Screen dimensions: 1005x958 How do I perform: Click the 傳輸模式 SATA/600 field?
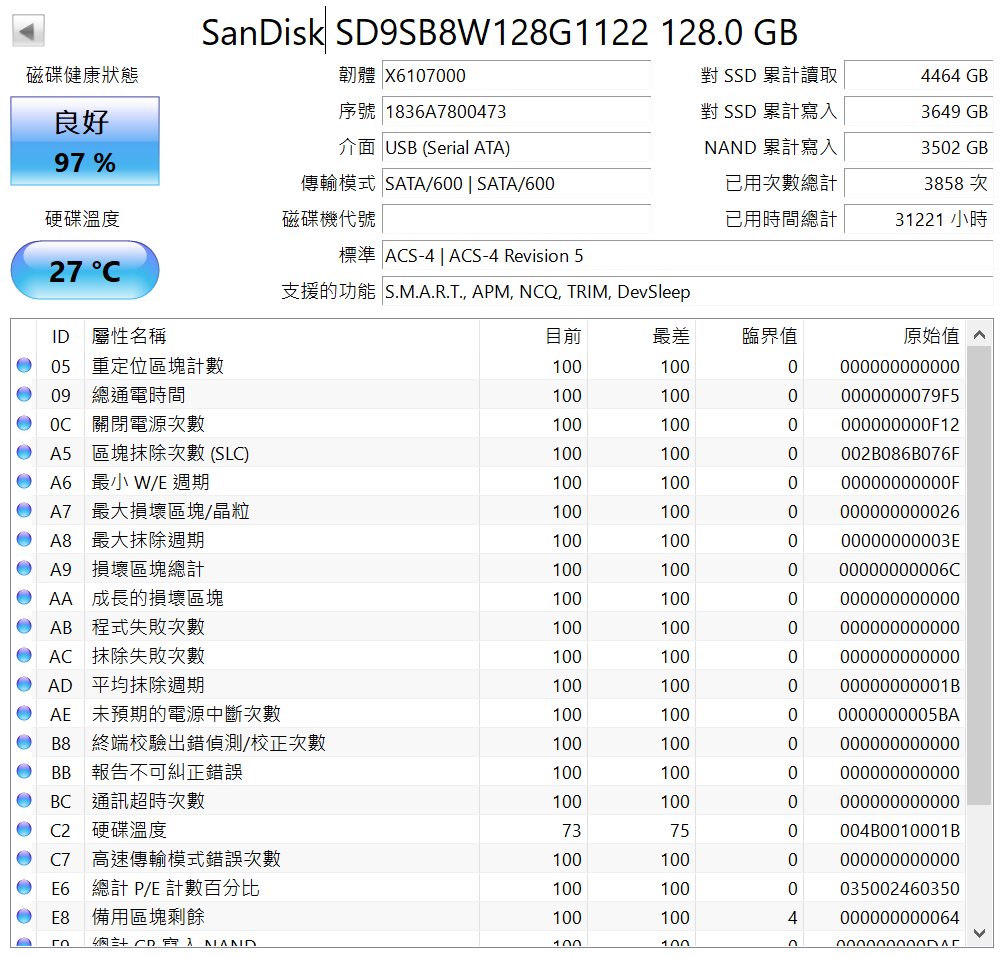click(516, 184)
